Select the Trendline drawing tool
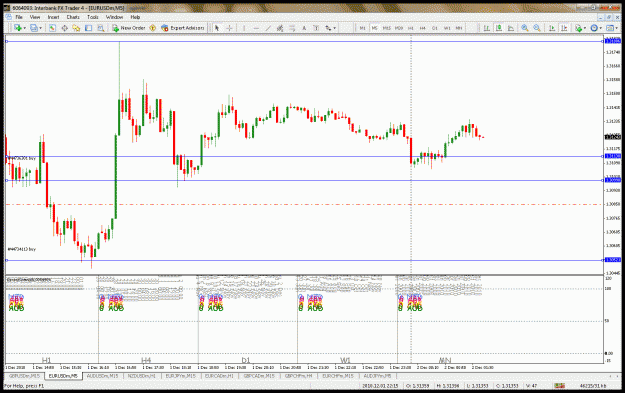The image size is (625, 393). pyautogui.click(x=268, y=28)
